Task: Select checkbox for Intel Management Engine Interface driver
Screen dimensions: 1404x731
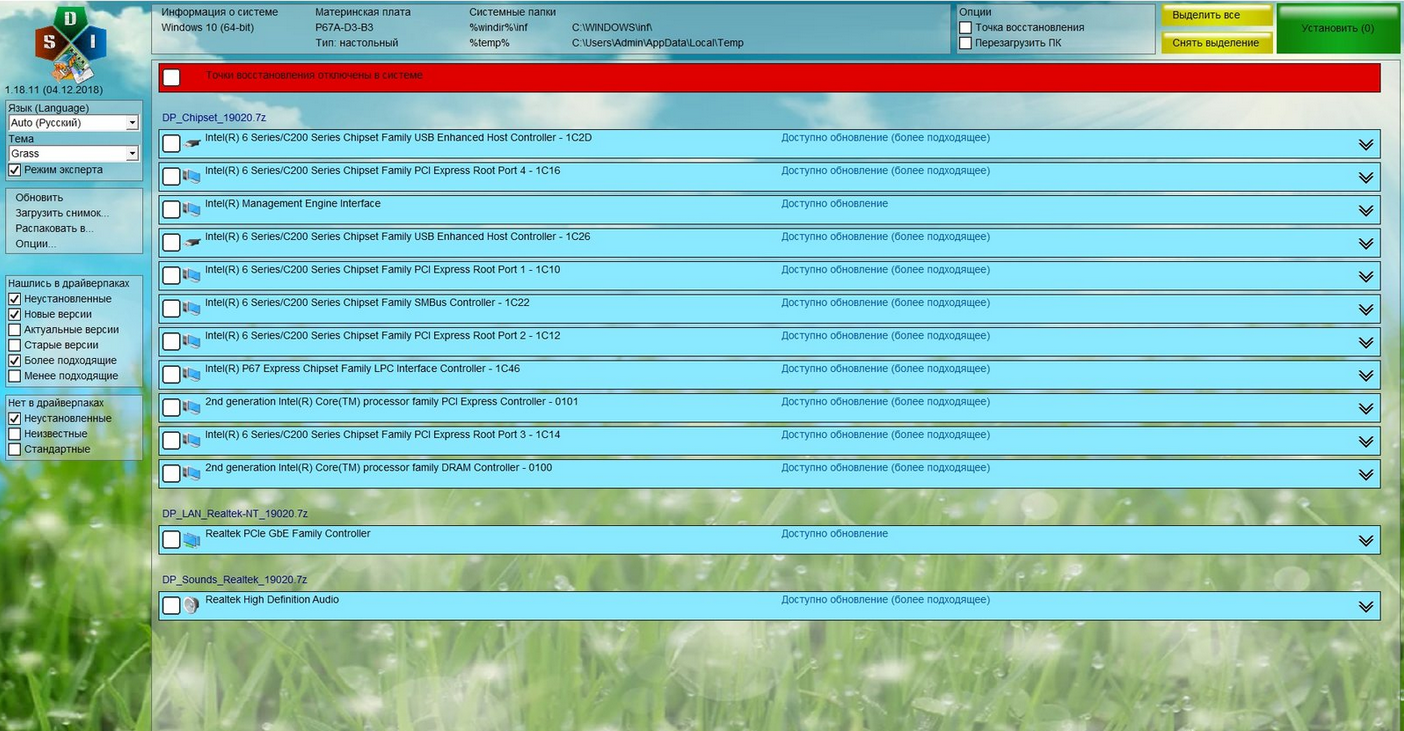Action: click(x=172, y=210)
